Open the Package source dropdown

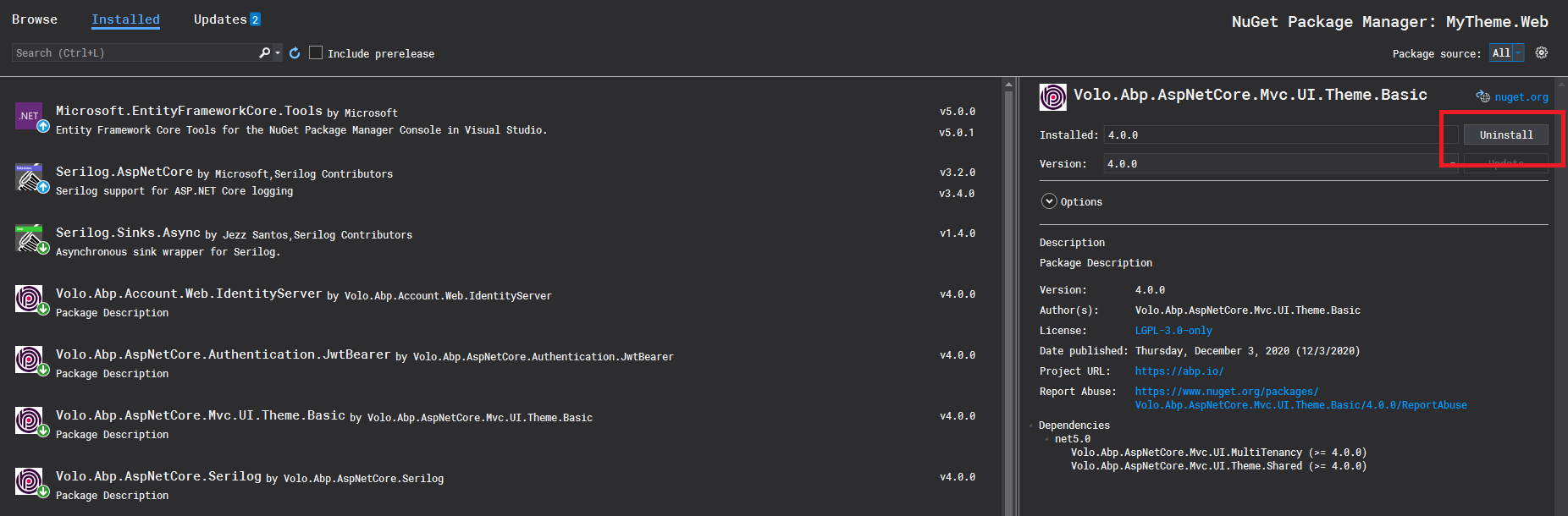(x=1507, y=52)
